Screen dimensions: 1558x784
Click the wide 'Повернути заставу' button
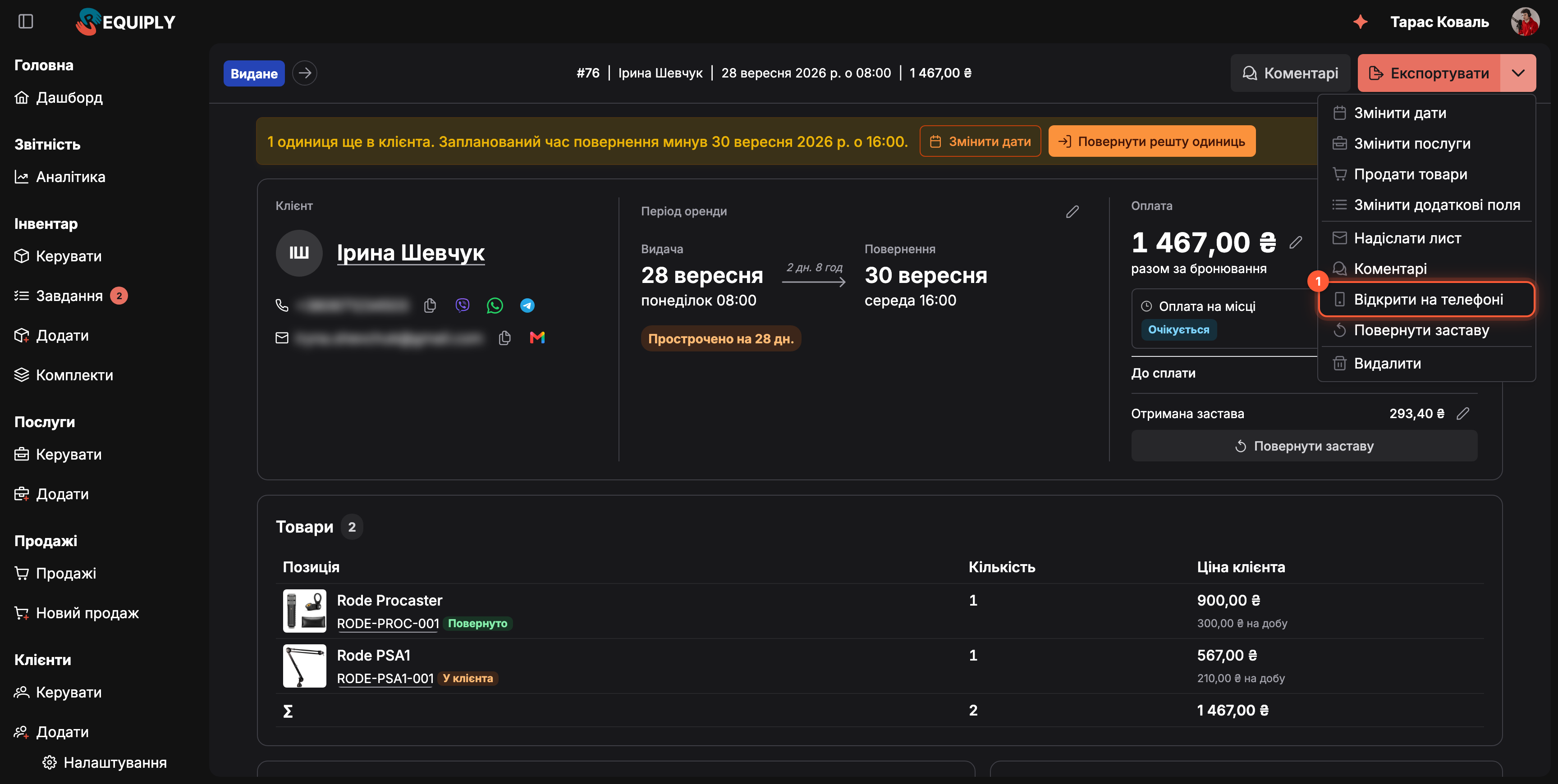[1304, 446]
